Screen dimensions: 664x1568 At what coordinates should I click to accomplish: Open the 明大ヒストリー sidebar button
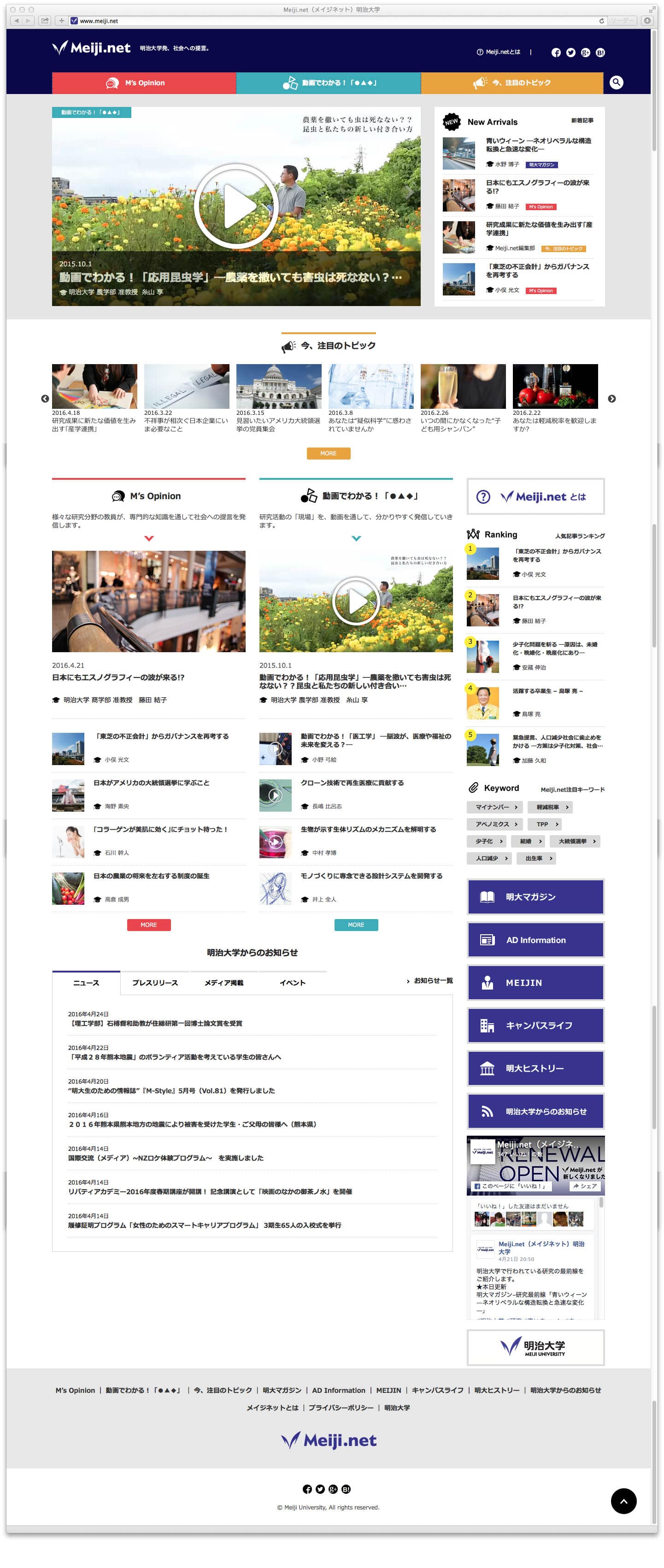[x=535, y=1068]
